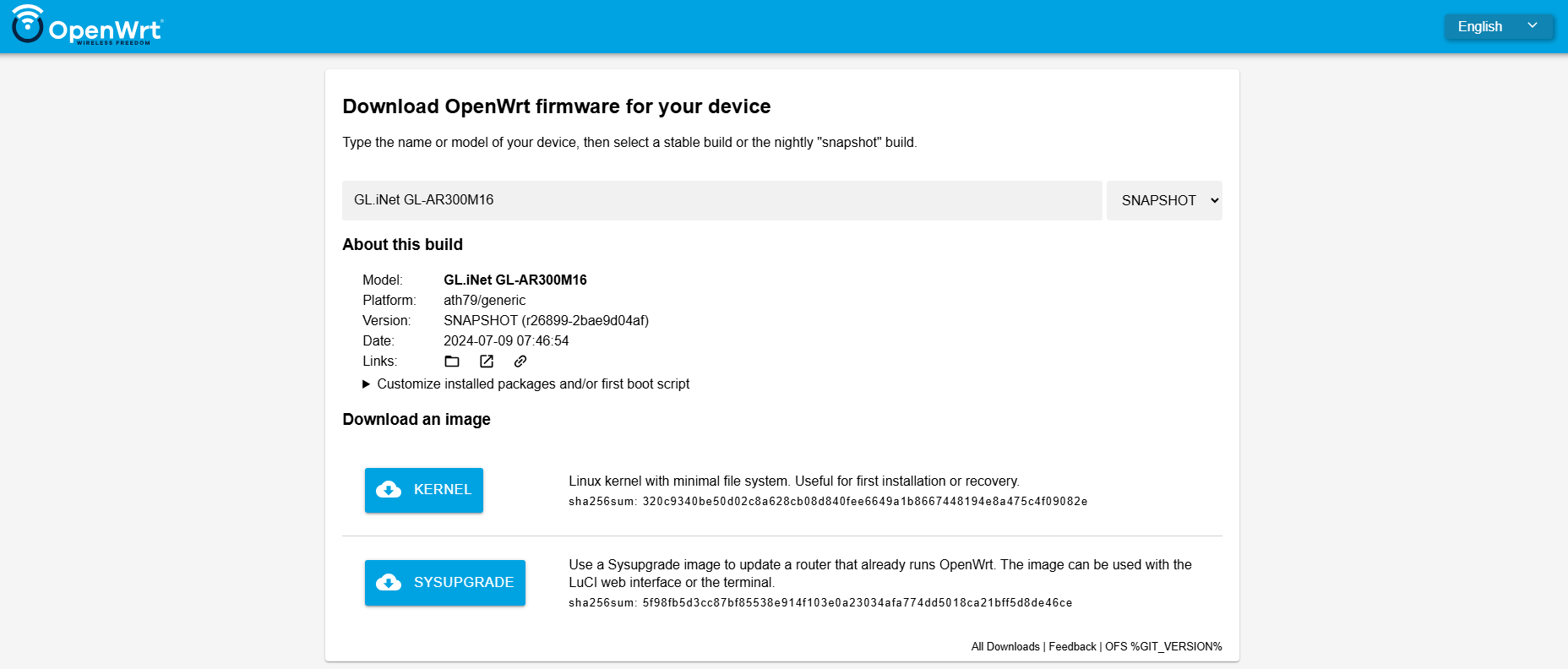Download the KERNEL image
Screen dimensions: 1568x669
pos(424,490)
